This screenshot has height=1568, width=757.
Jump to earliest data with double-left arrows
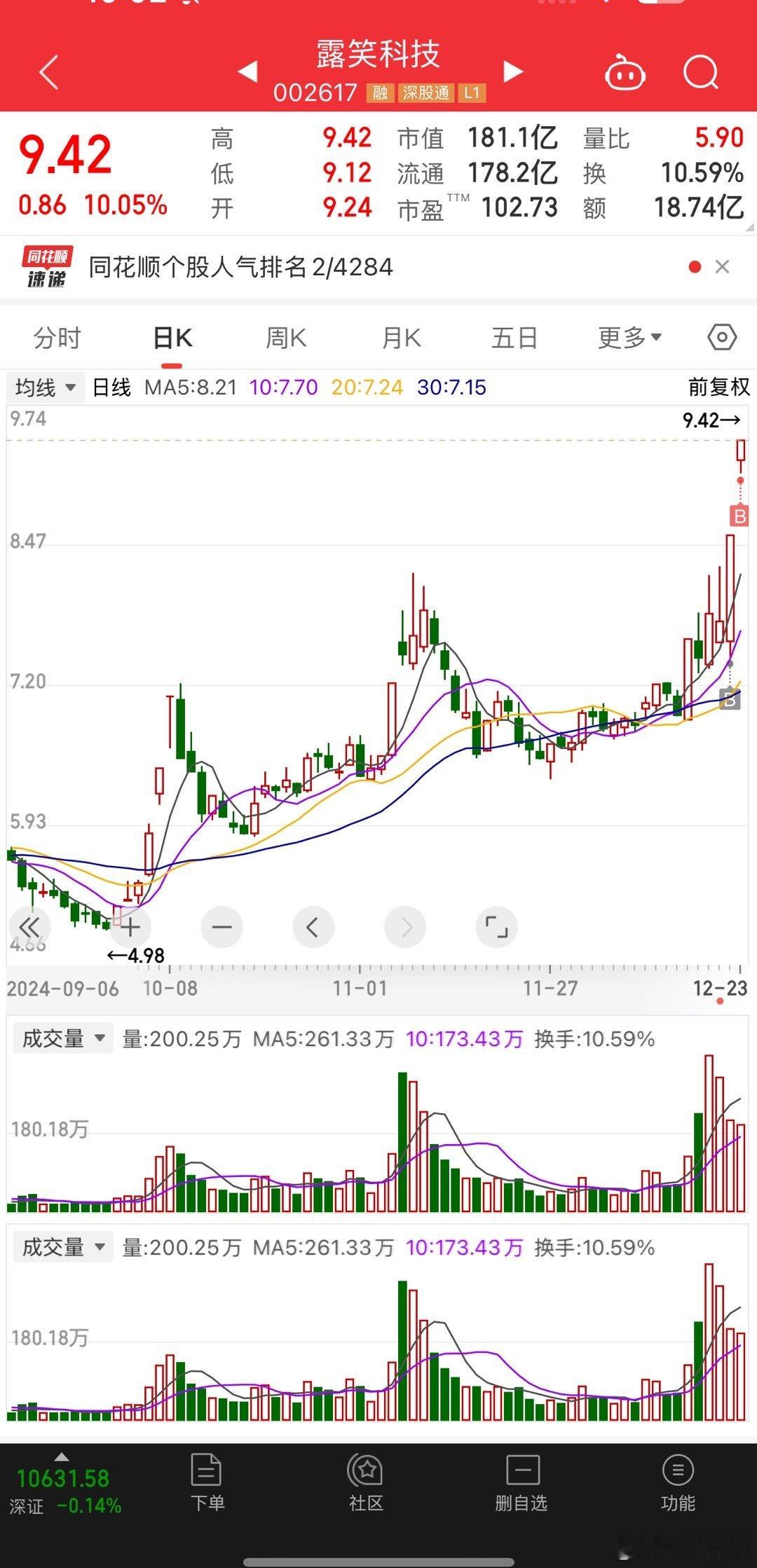click(x=29, y=928)
